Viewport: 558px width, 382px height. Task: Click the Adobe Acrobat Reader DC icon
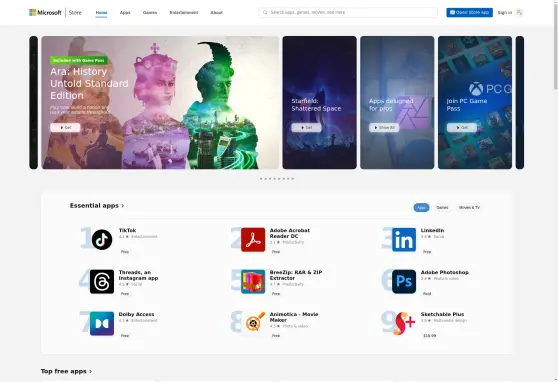tap(253, 240)
